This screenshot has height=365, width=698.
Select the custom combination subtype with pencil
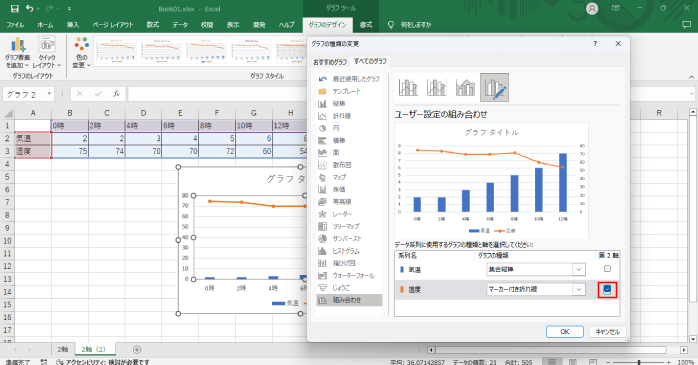pyautogui.click(x=494, y=87)
